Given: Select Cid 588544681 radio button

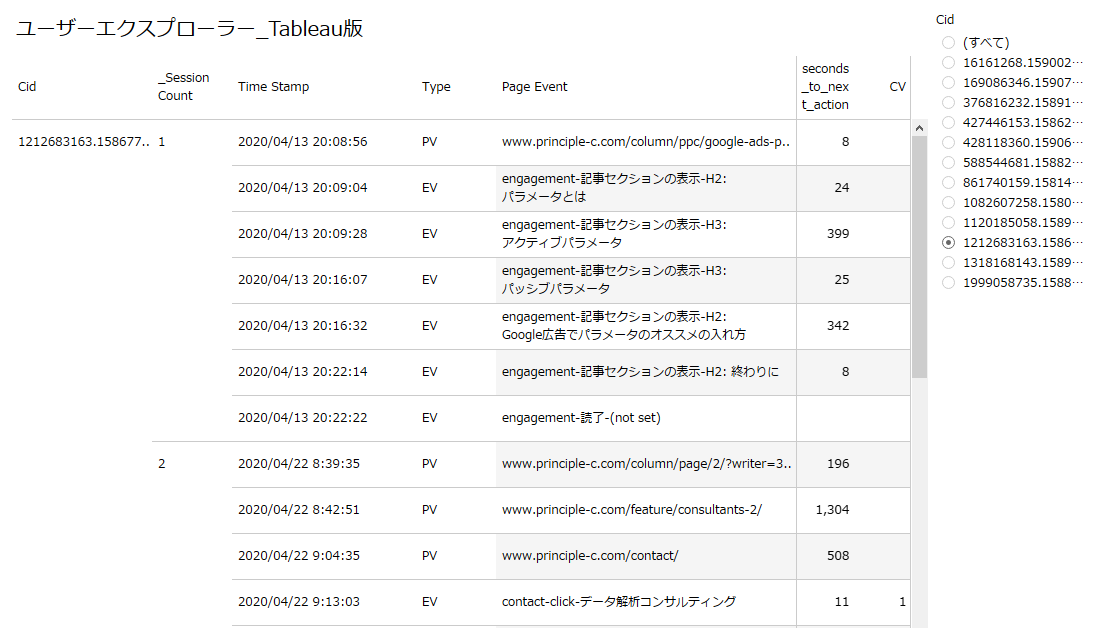Looking at the screenshot, I should point(948,163).
